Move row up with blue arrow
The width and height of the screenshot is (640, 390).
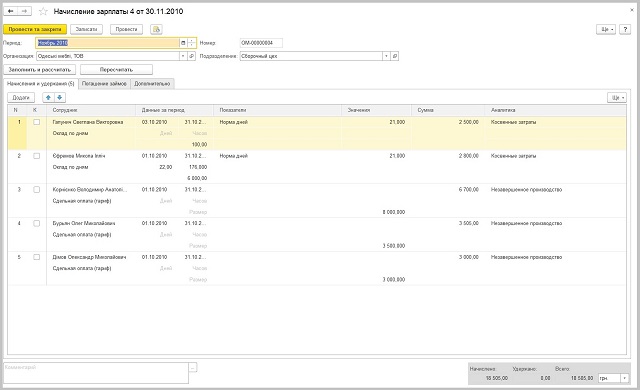click(48, 98)
